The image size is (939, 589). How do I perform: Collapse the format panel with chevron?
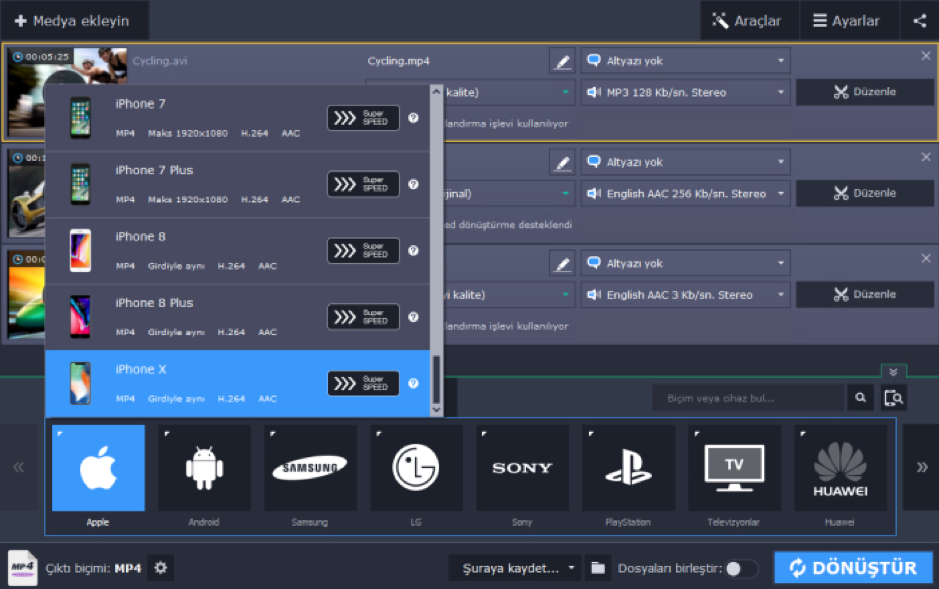click(x=893, y=372)
